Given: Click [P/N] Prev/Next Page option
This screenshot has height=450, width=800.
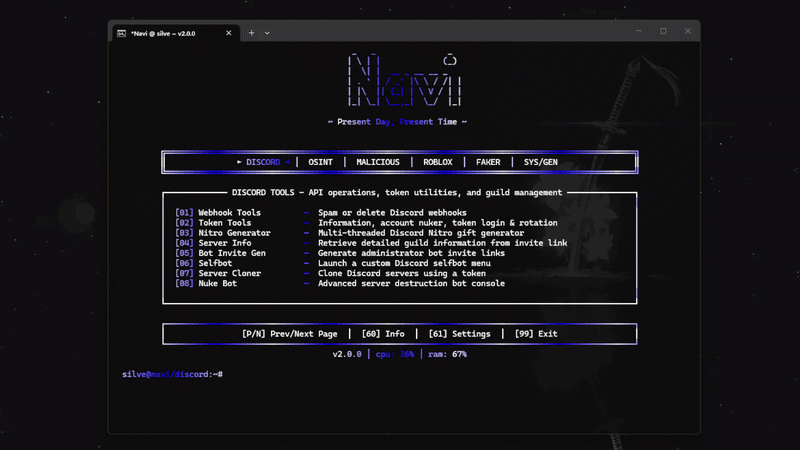Looking at the screenshot, I should coord(290,334).
